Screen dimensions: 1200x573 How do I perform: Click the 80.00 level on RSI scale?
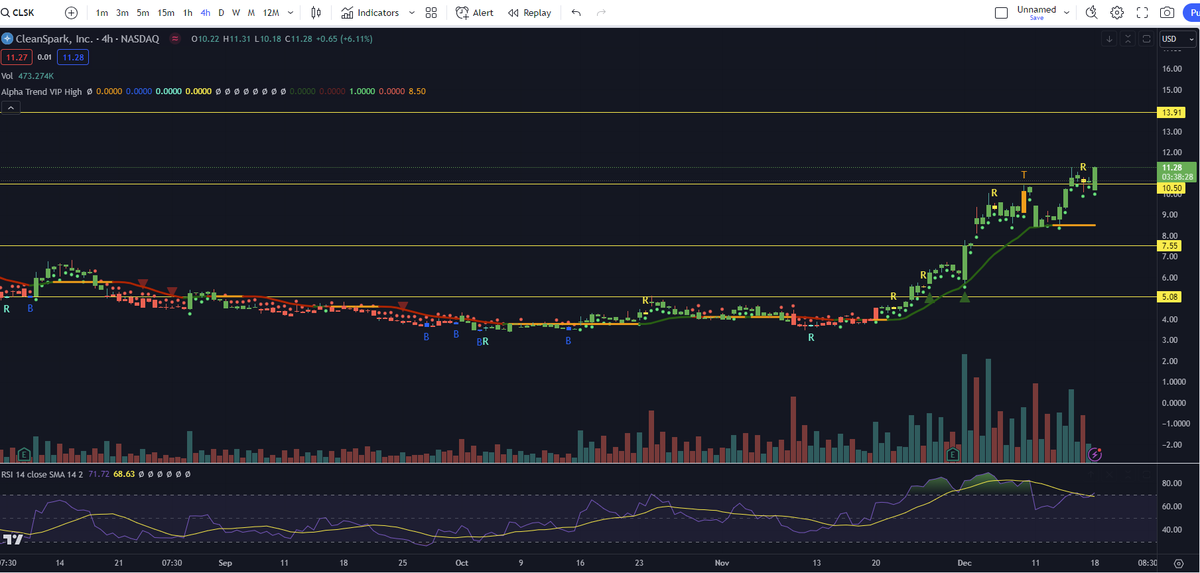coord(1172,484)
